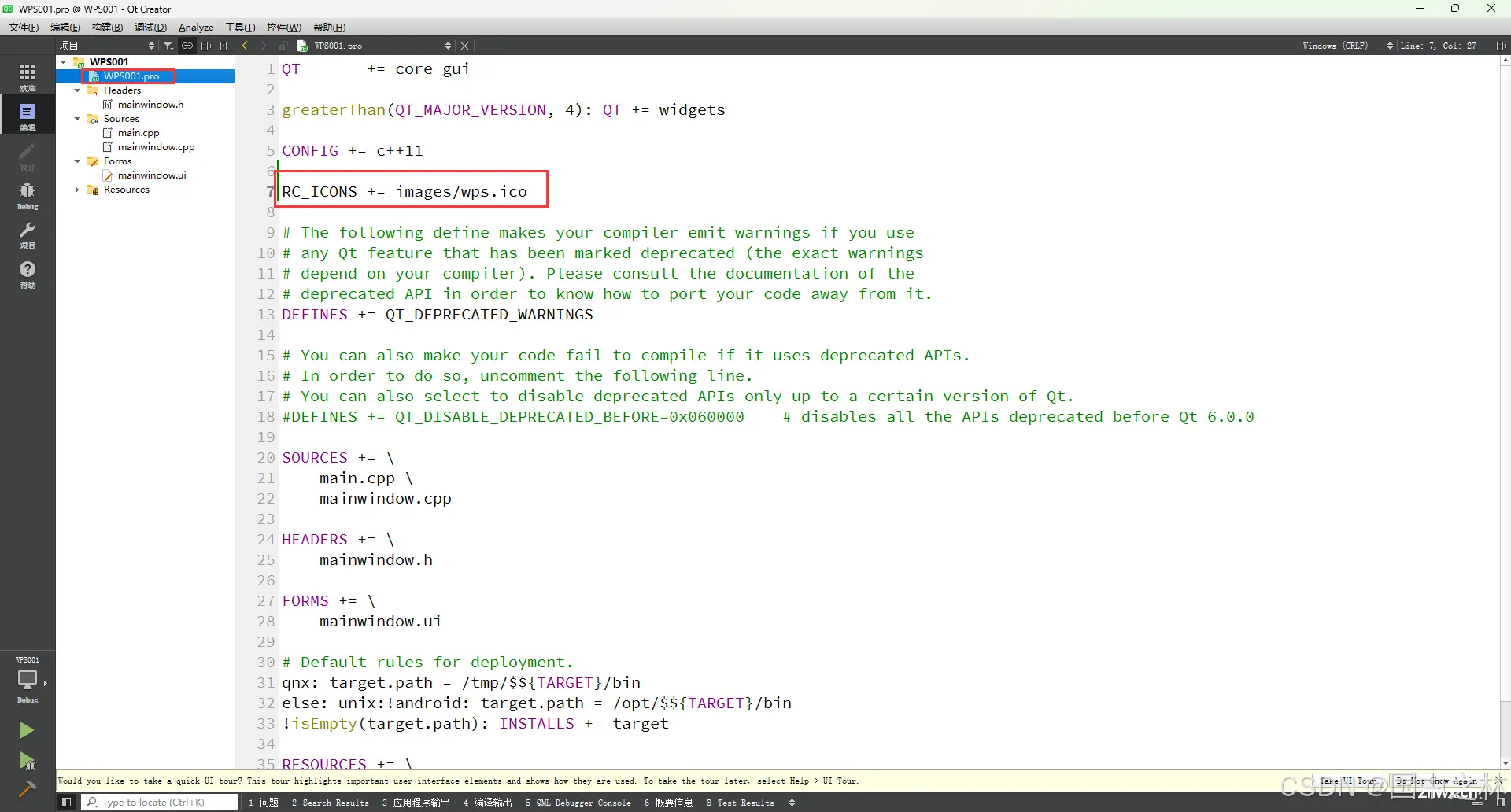
Task: Collapse the Forms folder
Action: tap(77, 161)
